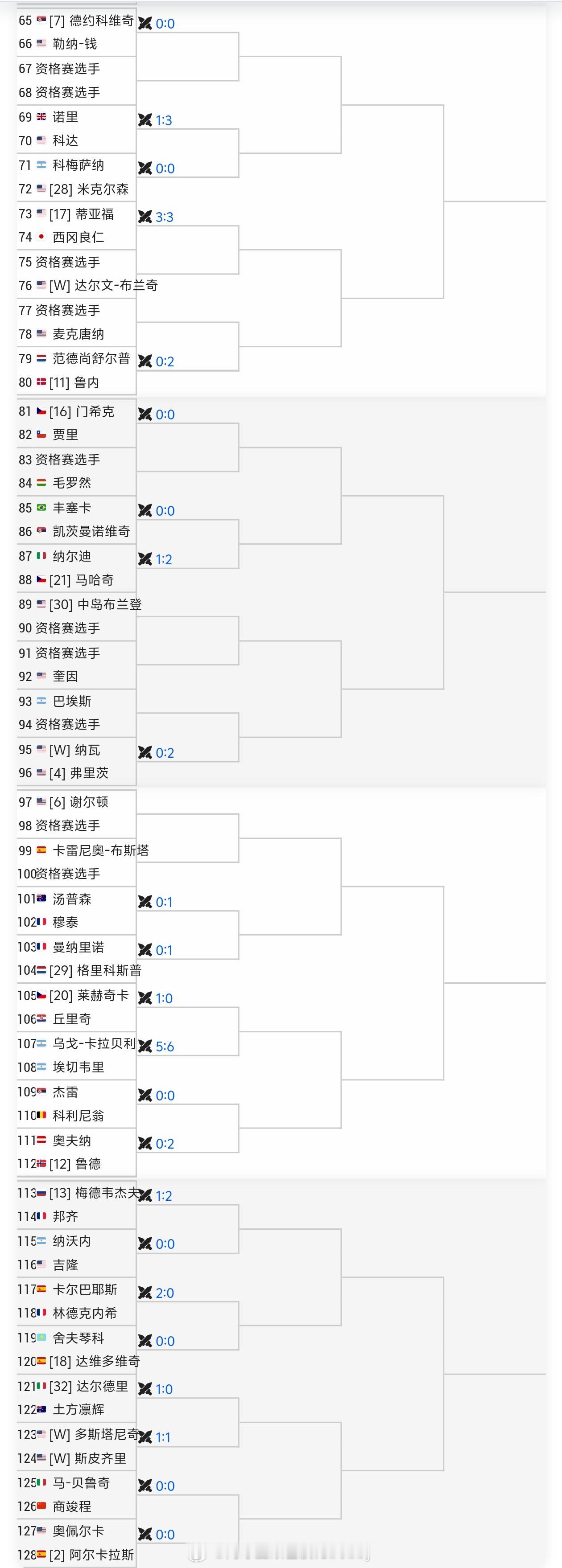Open player [6] 谢尔顿 entry
The width and height of the screenshot is (562, 1568).
[79, 802]
